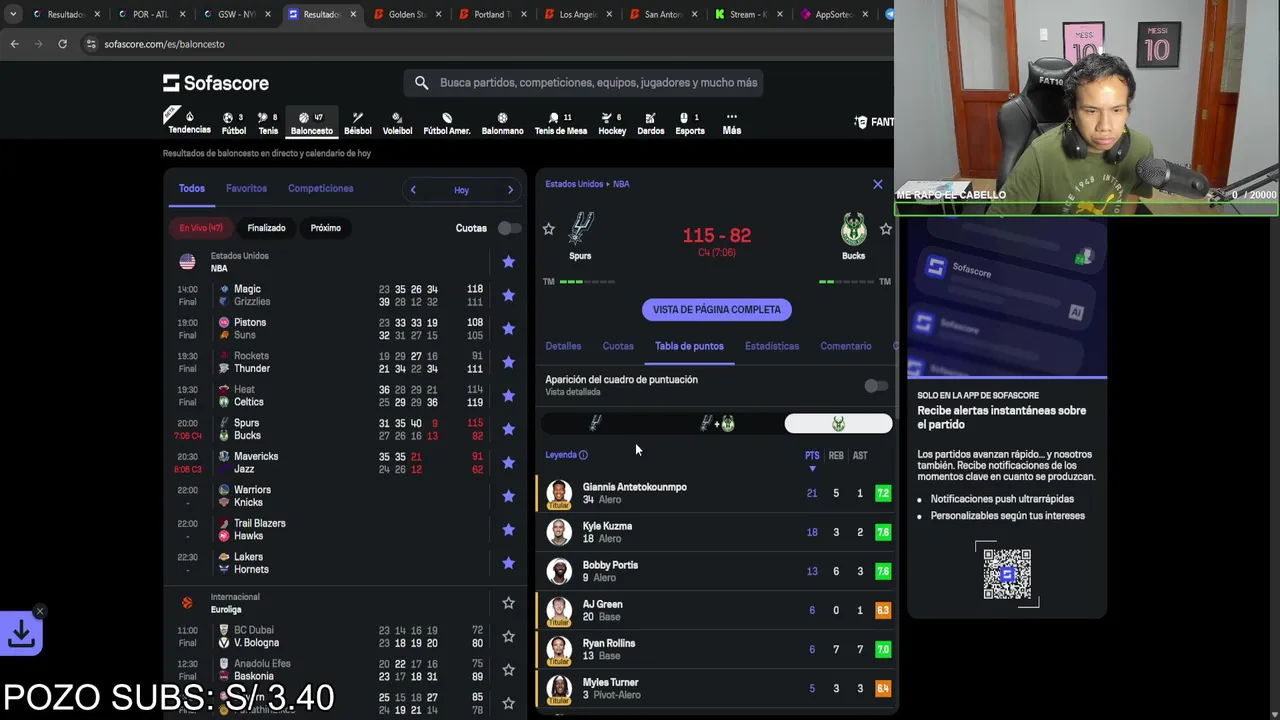Reload the browser page

tap(62, 44)
